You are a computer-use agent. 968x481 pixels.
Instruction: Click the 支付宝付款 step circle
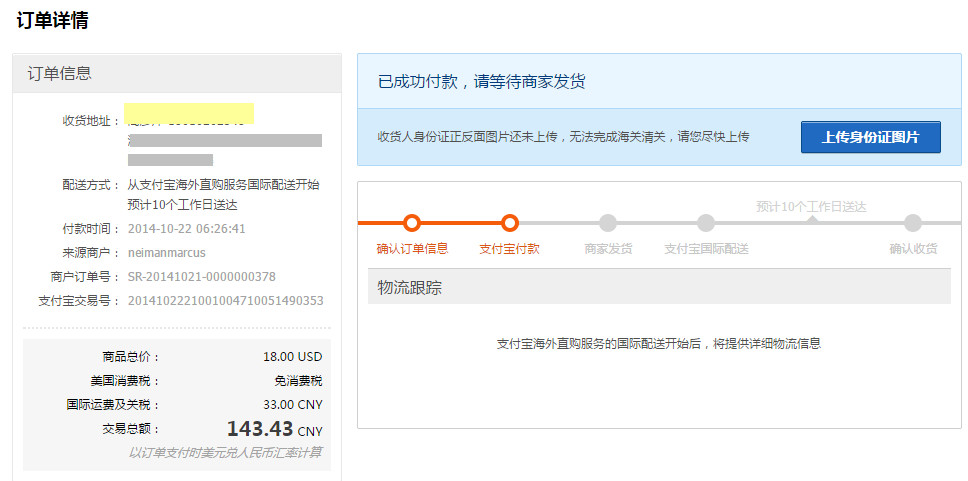tap(509, 223)
